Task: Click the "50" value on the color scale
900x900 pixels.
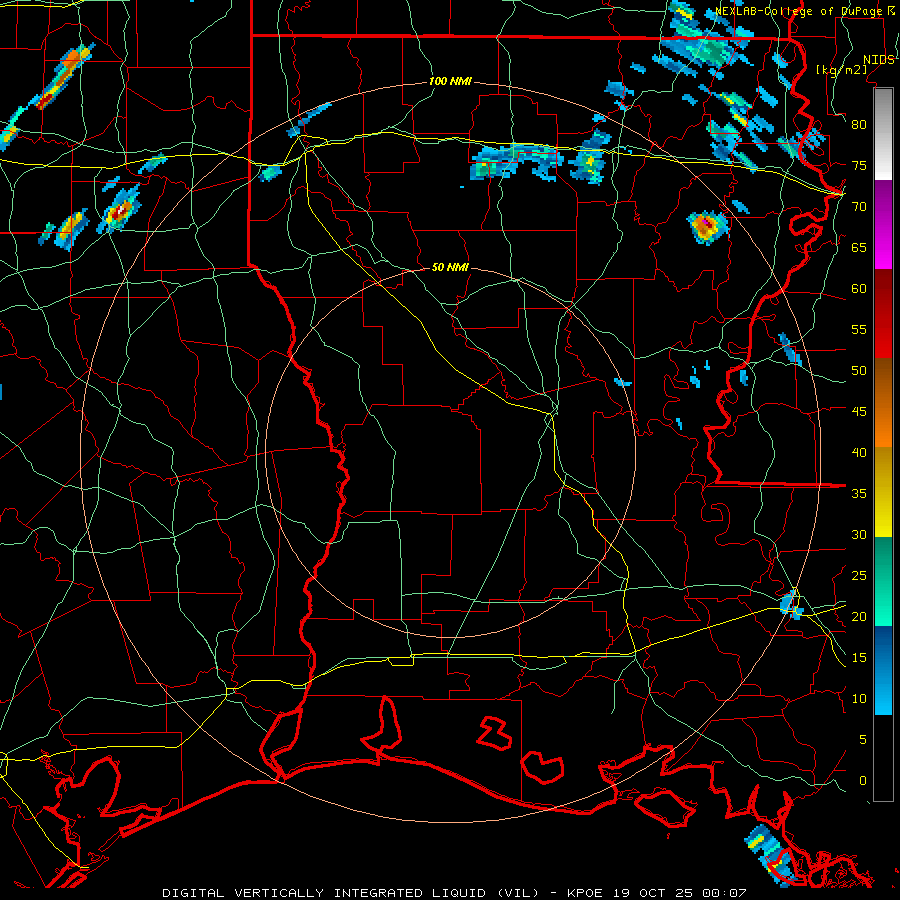Action: pyautogui.click(x=859, y=371)
